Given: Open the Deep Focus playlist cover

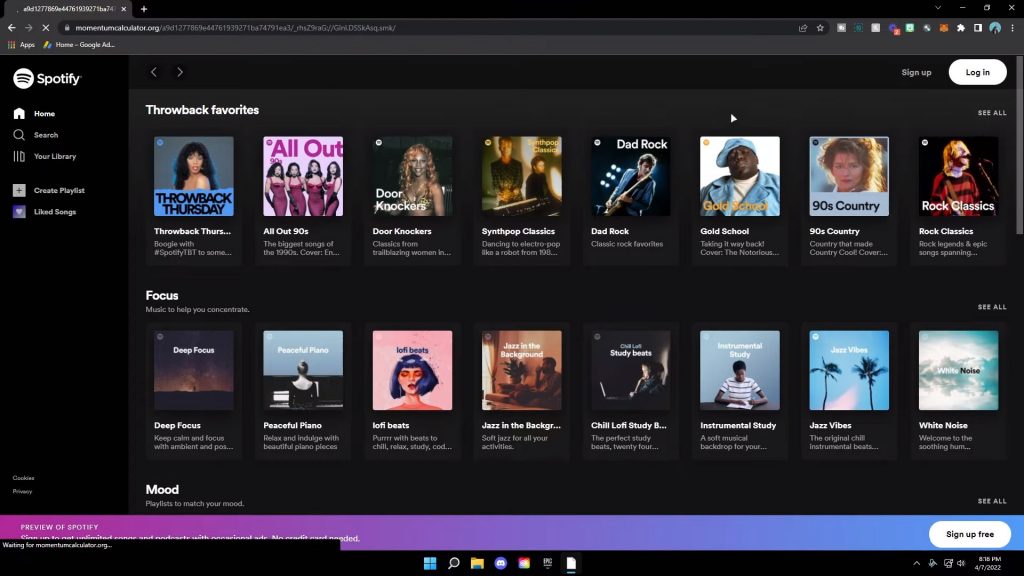Looking at the screenshot, I should pos(194,370).
